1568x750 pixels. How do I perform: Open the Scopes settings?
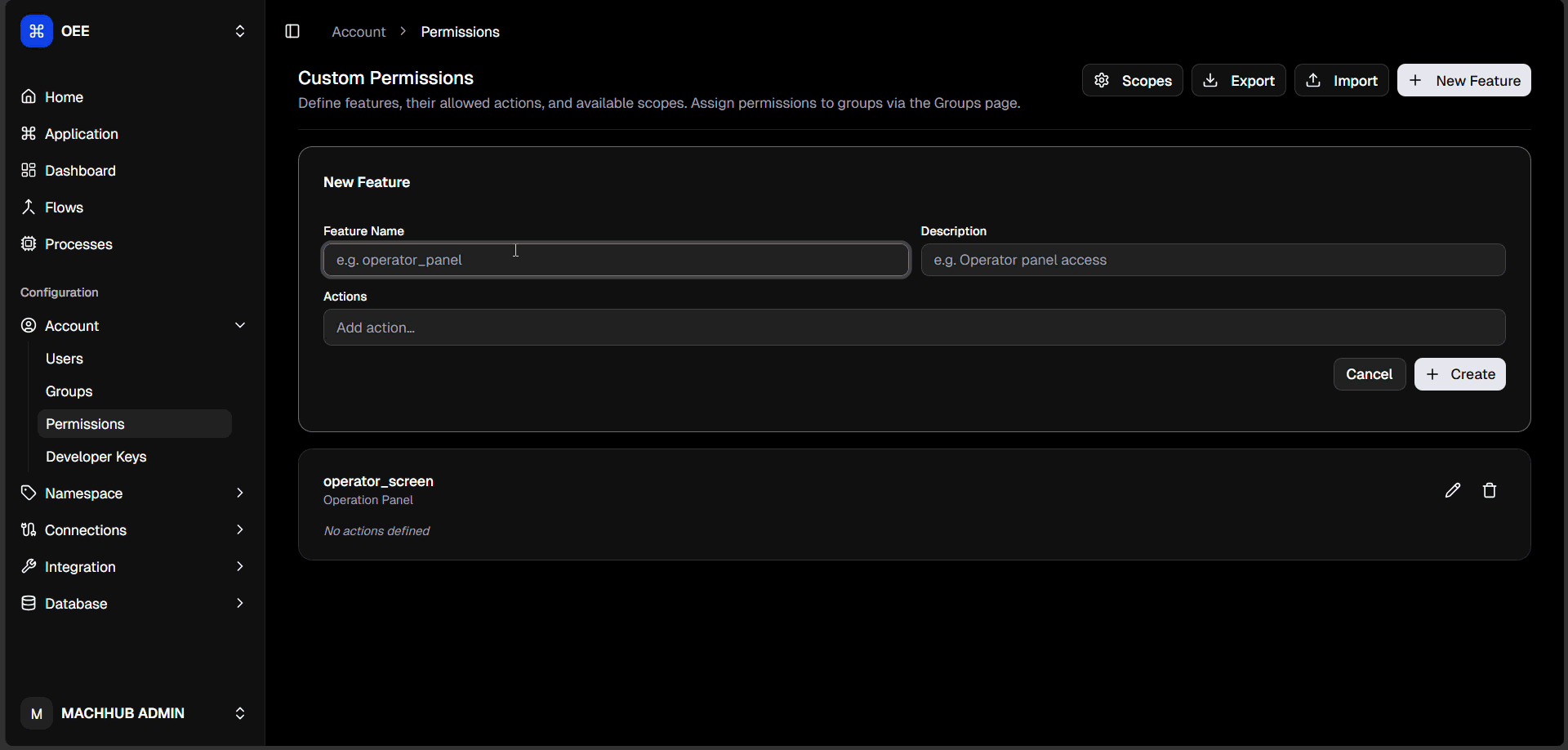[1132, 80]
